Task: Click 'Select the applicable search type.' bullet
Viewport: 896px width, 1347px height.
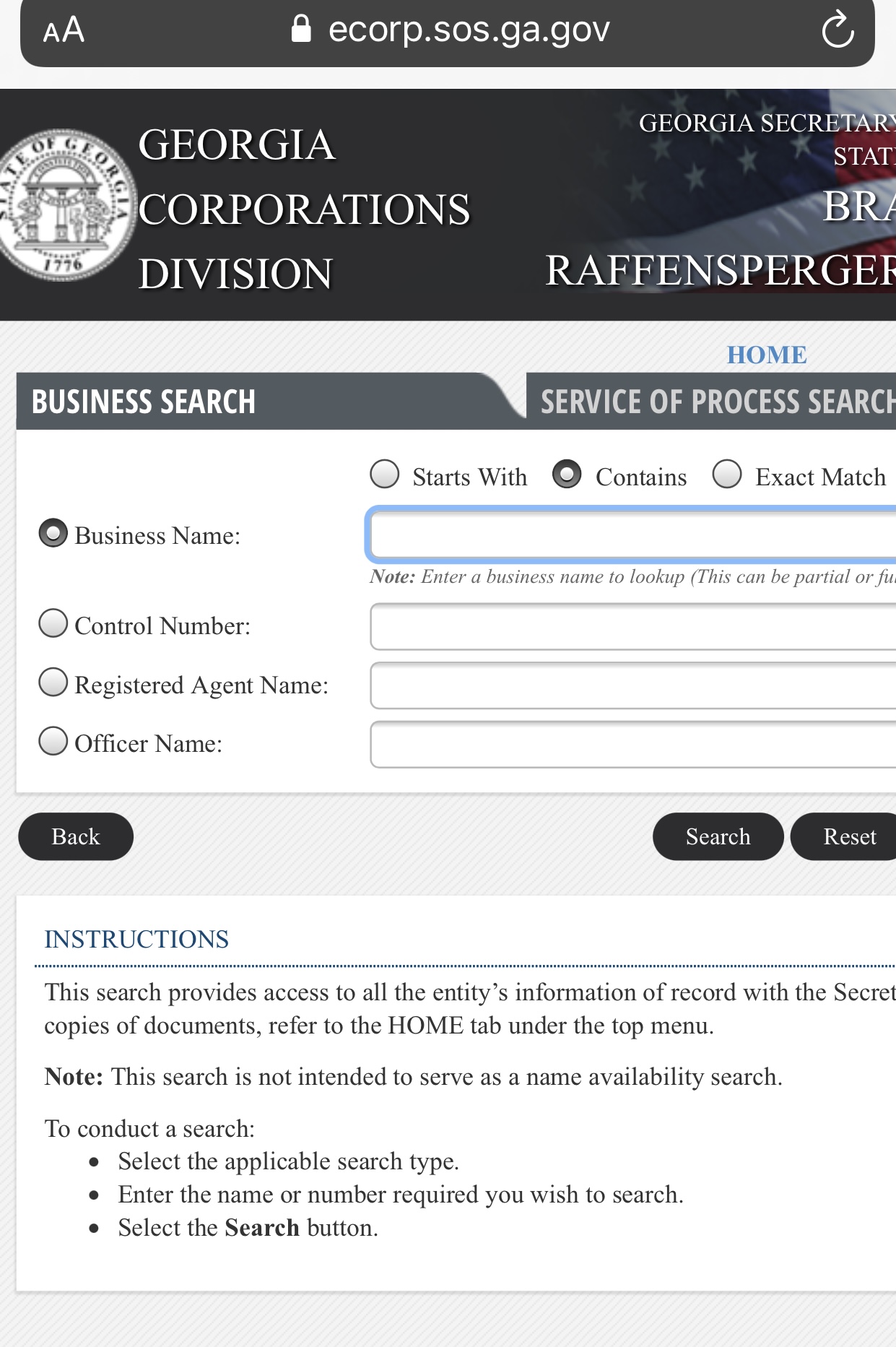Action: (289, 1161)
